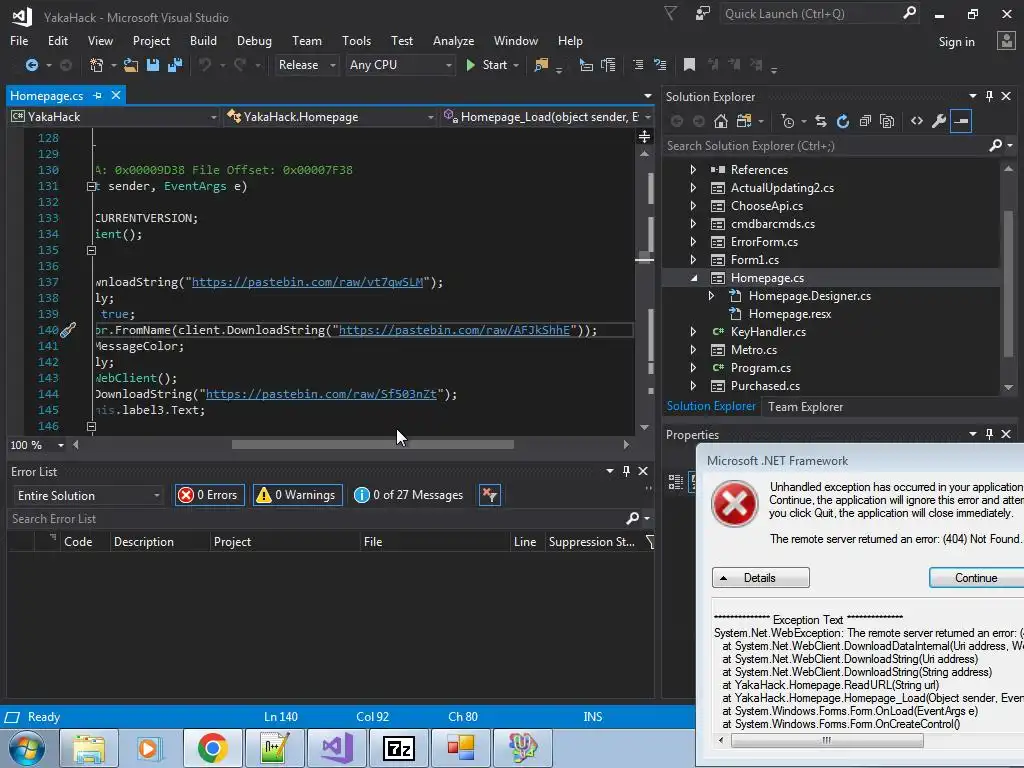Open the pastebin Sf503nZt link on line 144
Viewport: 1024px width, 768px height.
coord(321,394)
